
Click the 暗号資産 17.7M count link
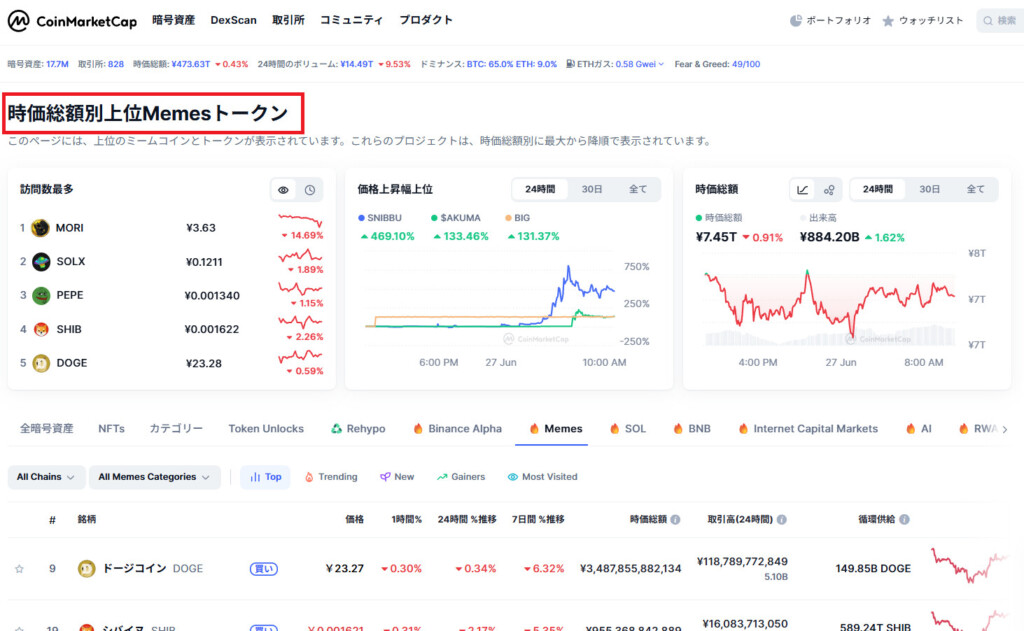click(57, 64)
